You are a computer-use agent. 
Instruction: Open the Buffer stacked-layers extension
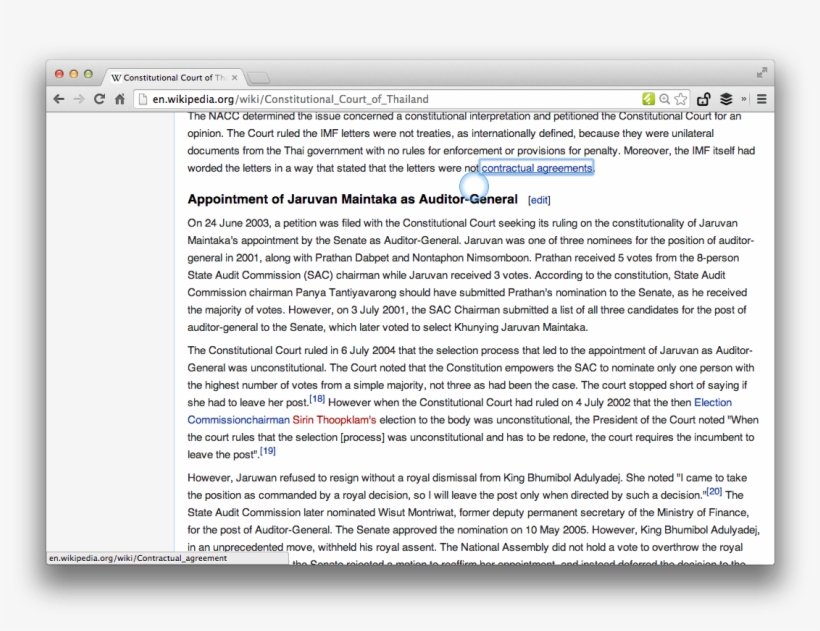(x=726, y=99)
